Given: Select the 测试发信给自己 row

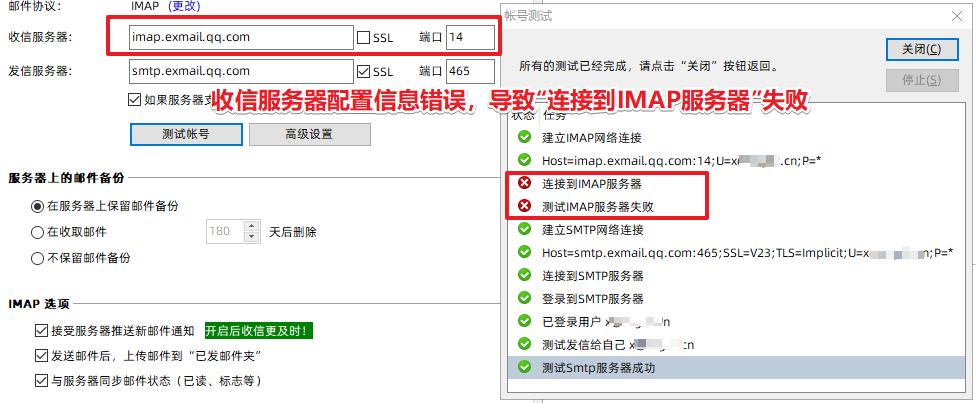Looking at the screenshot, I should click(738, 345).
